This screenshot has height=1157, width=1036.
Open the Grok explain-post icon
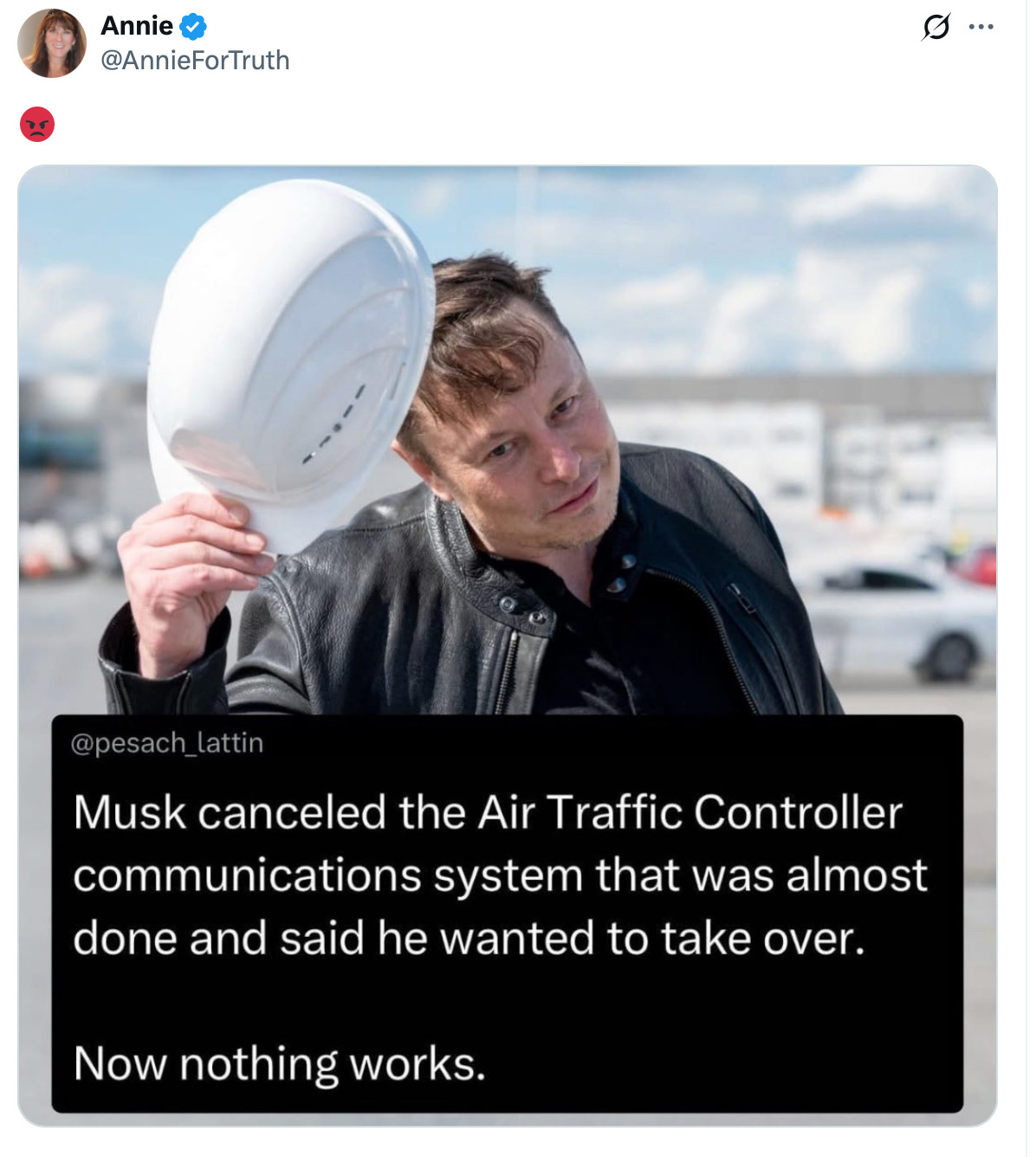pyautogui.click(x=936, y=27)
